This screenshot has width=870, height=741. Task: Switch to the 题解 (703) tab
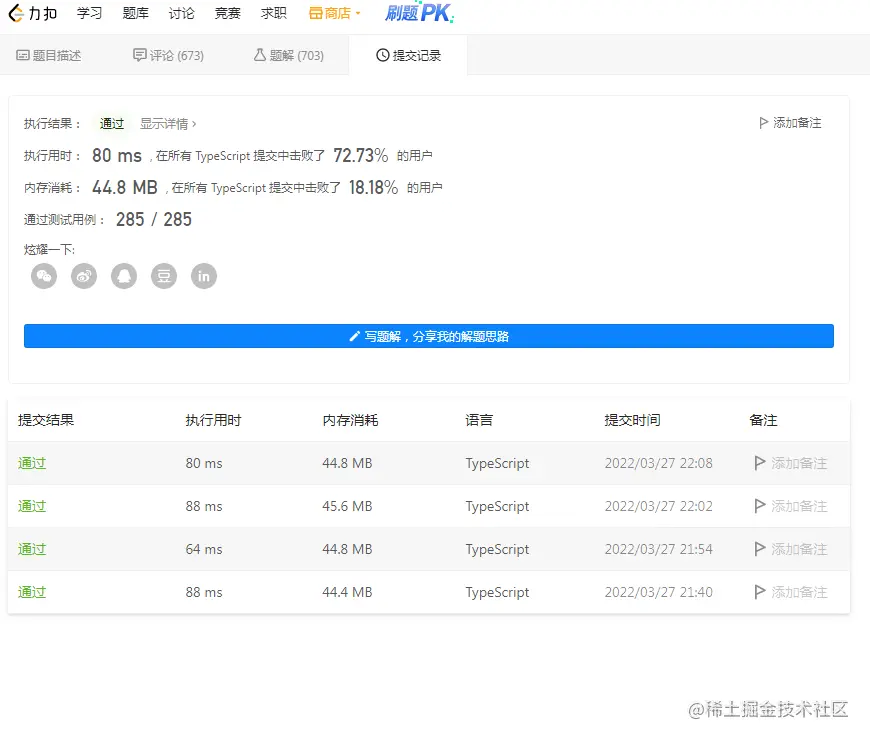(x=289, y=55)
